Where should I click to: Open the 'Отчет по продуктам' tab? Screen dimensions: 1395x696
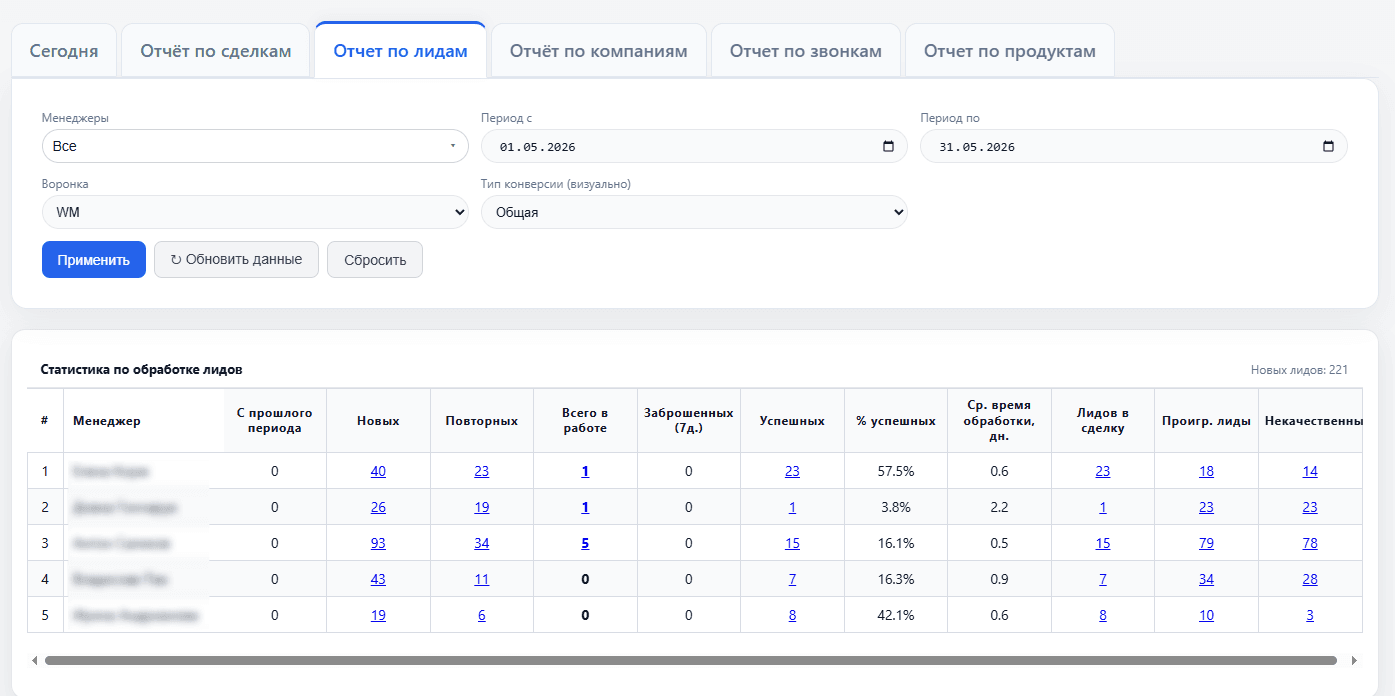tap(1010, 51)
